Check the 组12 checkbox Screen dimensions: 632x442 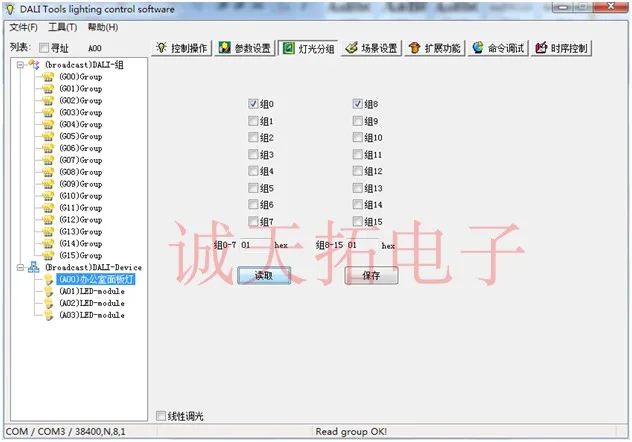point(357,171)
